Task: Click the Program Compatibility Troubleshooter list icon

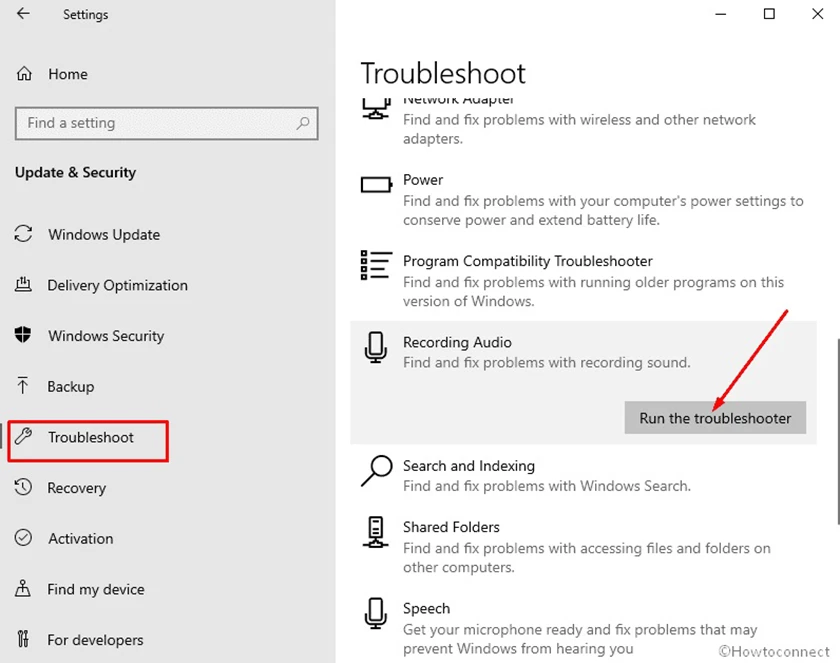Action: [376, 265]
